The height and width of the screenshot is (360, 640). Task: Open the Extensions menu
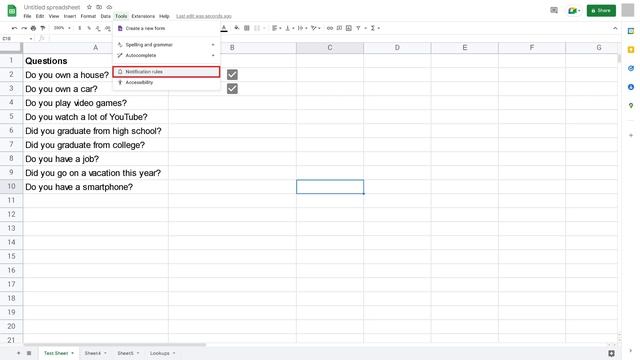point(143,16)
